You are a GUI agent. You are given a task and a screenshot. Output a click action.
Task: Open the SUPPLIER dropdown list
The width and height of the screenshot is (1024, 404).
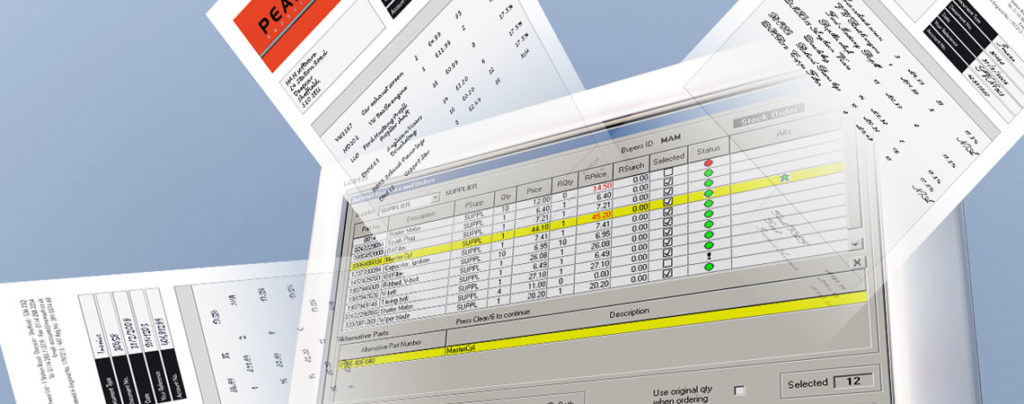pos(435,197)
